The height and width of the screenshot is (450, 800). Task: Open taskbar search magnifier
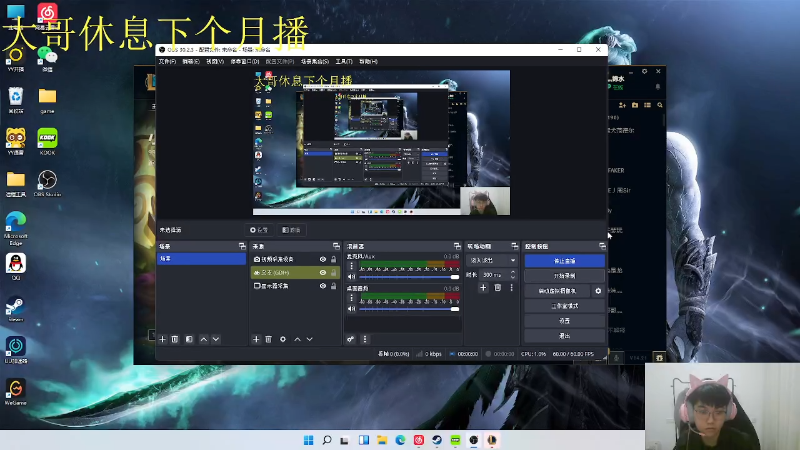tap(327, 440)
